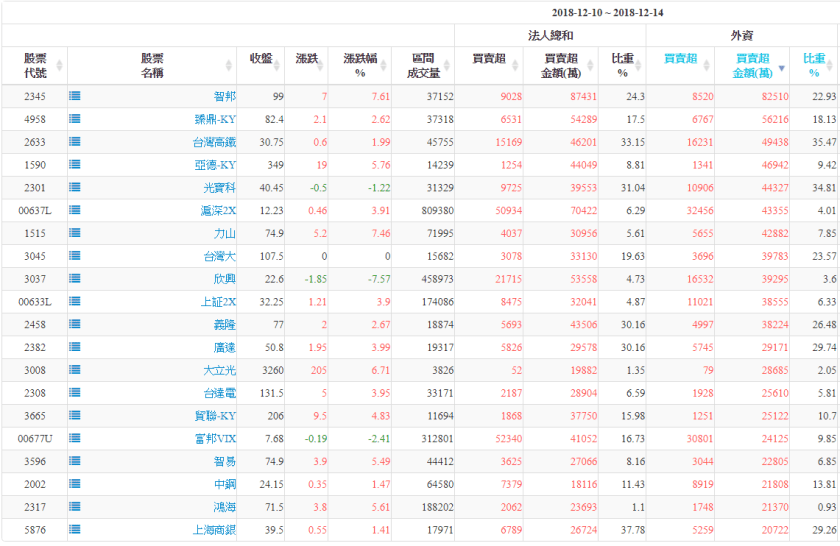Sort by 區間成交量 volume column
Image resolution: width=840 pixels, height=546 pixels.
click(x=422, y=66)
